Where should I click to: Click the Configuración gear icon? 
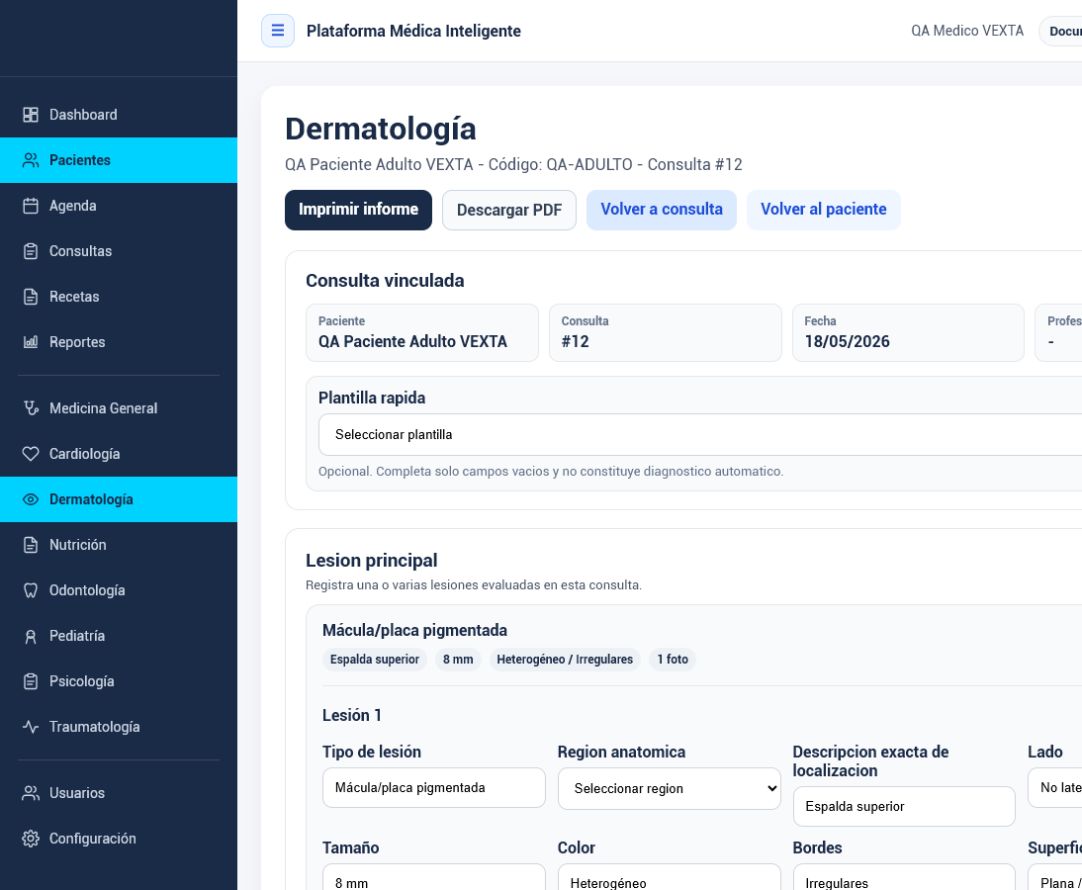click(x=30, y=839)
